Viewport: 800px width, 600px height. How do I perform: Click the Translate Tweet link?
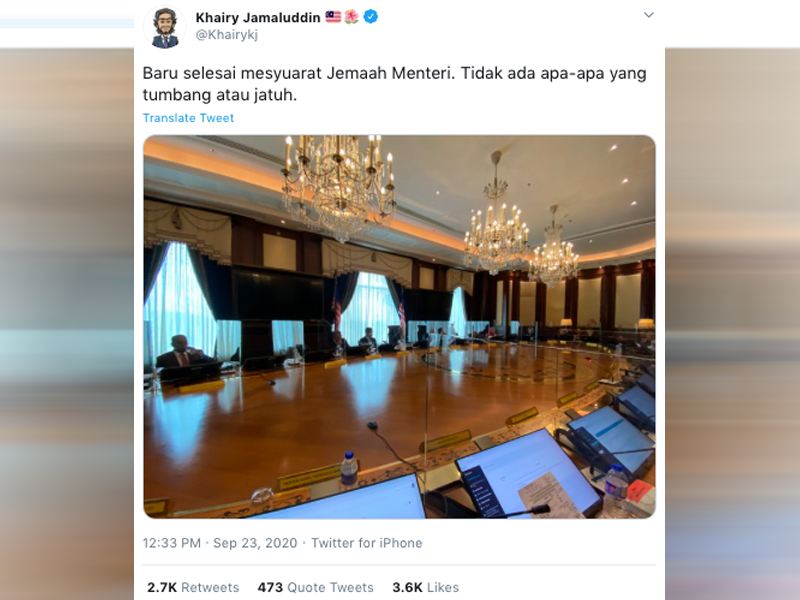point(188,118)
